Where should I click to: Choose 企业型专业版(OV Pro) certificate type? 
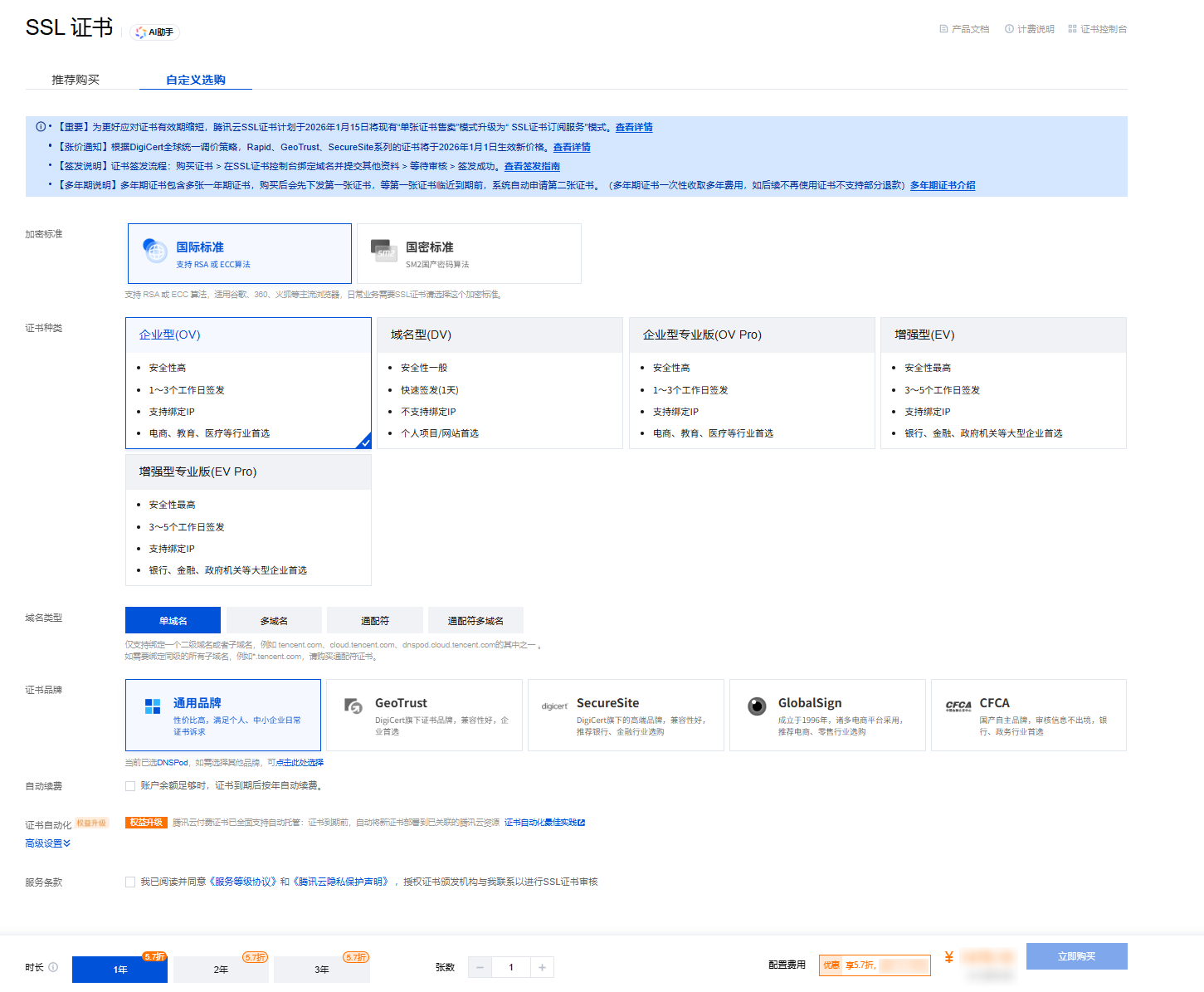tap(752, 383)
